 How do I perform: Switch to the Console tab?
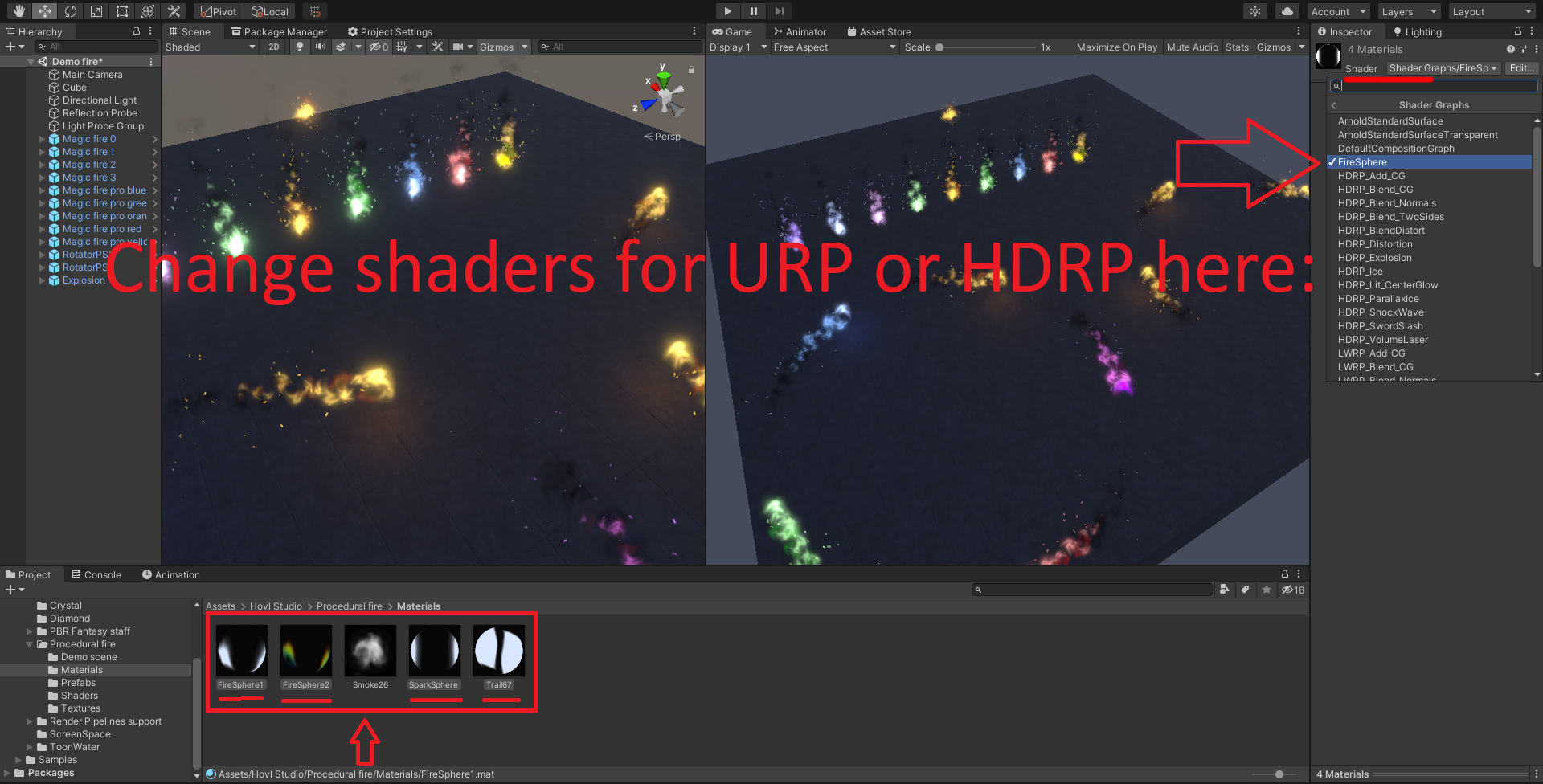click(x=96, y=575)
